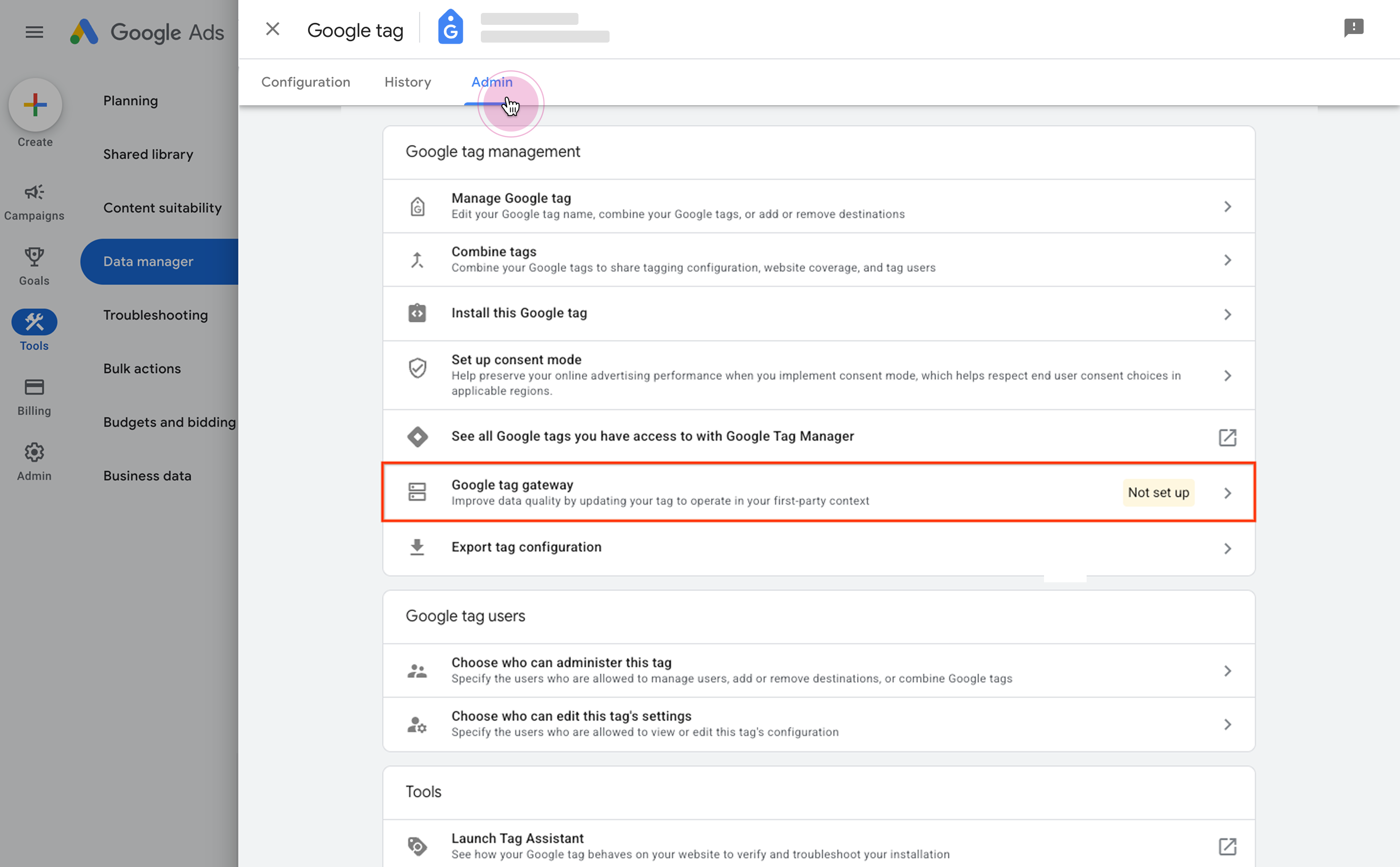The height and width of the screenshot is (867, 1400).
Task: Select the Tools wrench icon
Action: pos(34,322)
